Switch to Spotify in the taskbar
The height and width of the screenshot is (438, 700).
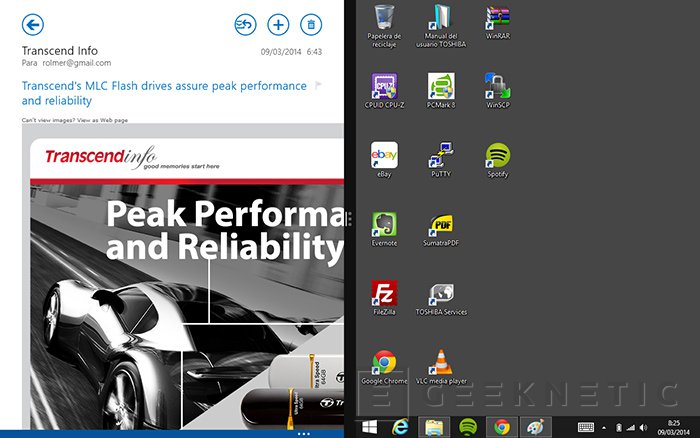467,427
